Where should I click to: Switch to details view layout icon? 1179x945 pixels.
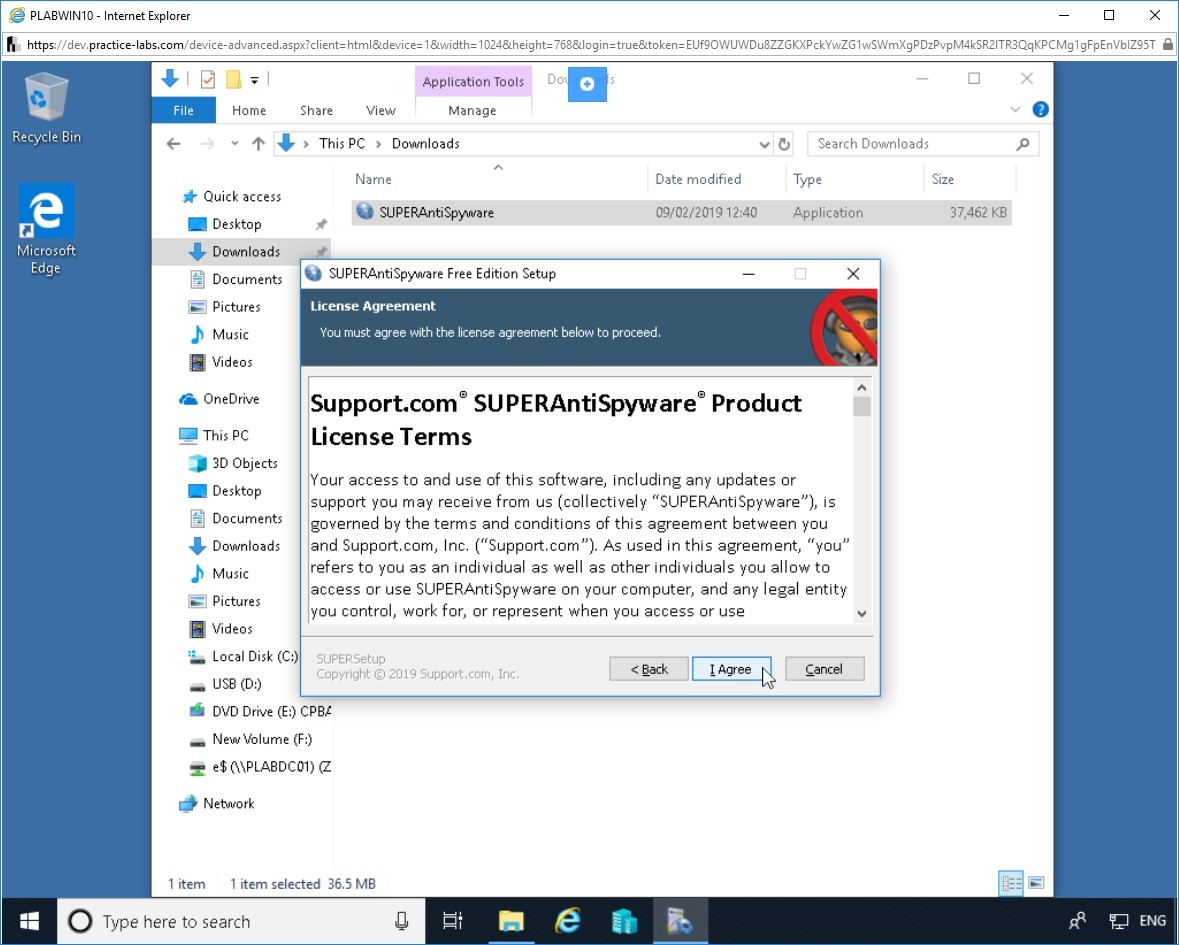(1011, 883)
